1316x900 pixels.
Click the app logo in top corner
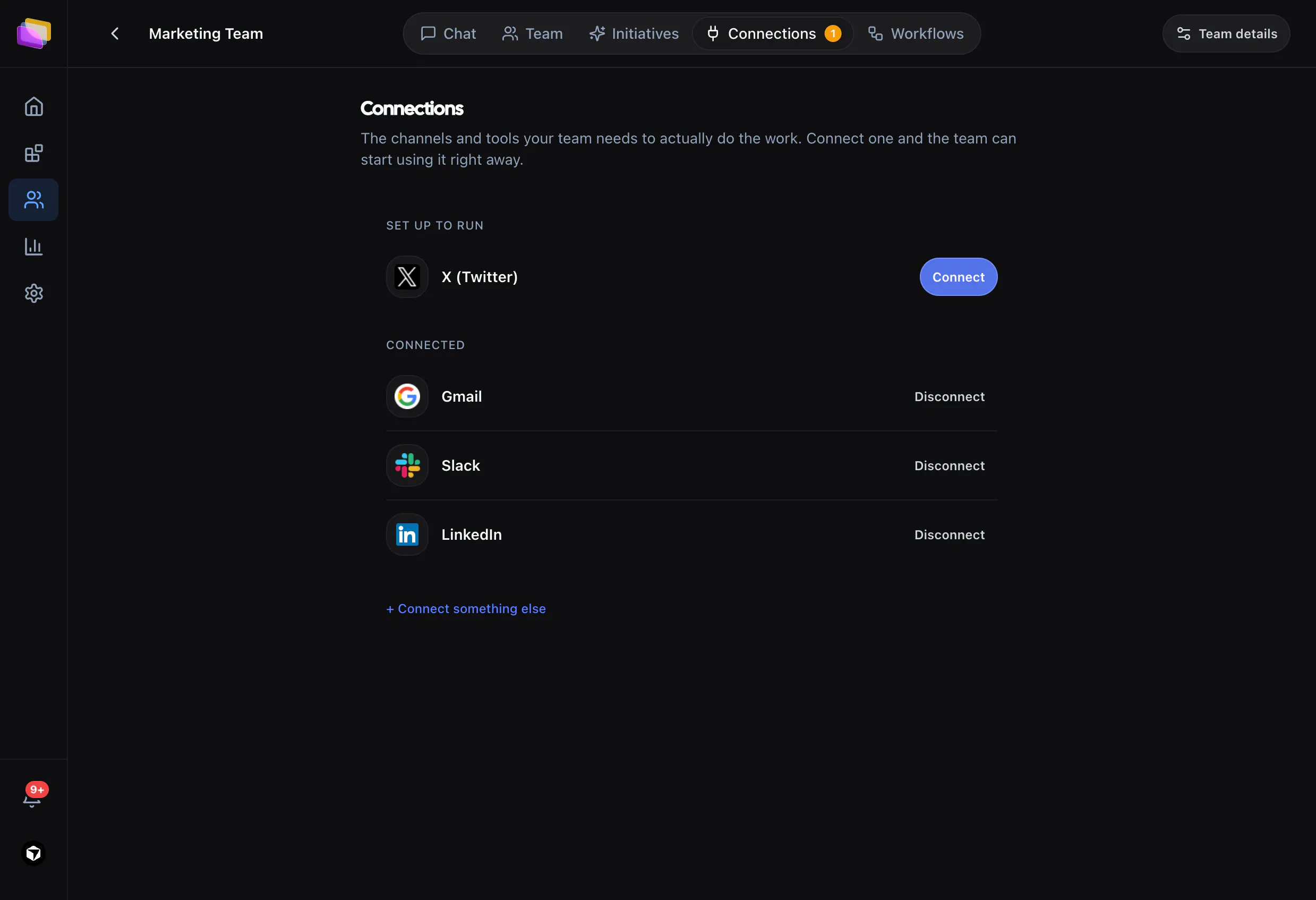click(x=34, y=33)
